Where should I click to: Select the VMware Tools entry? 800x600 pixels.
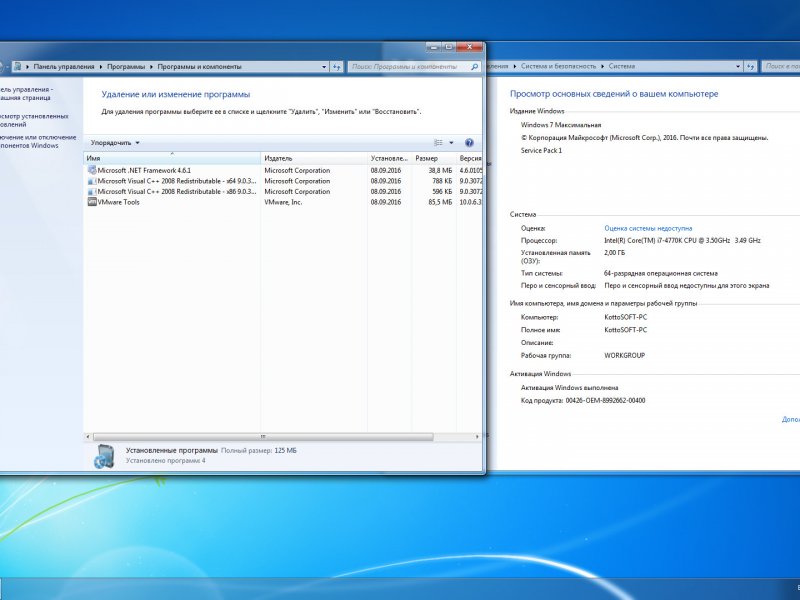pyautogui.click(x=118, y=202)
